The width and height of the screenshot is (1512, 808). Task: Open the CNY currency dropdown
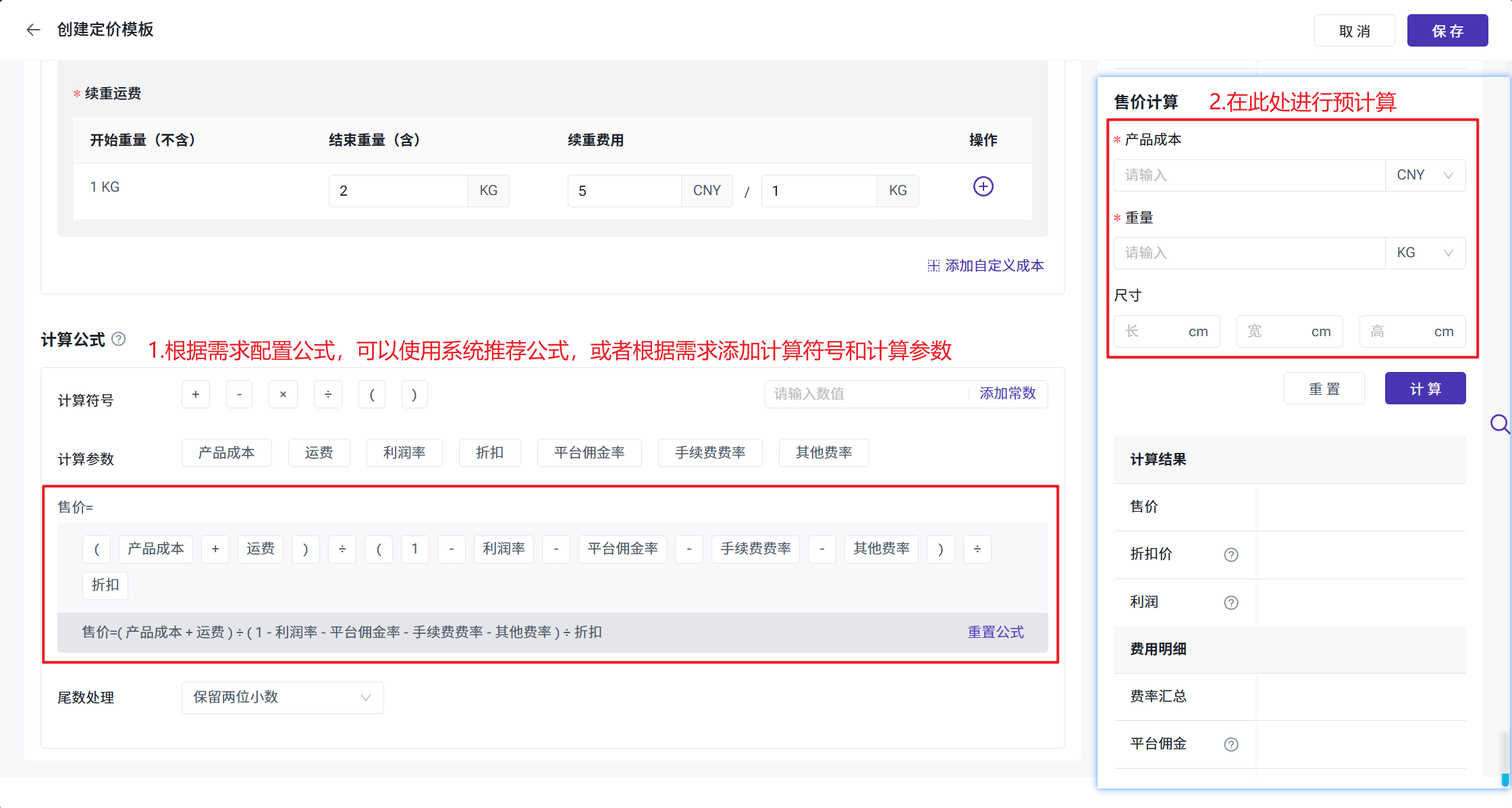(x=1424, y=176)
